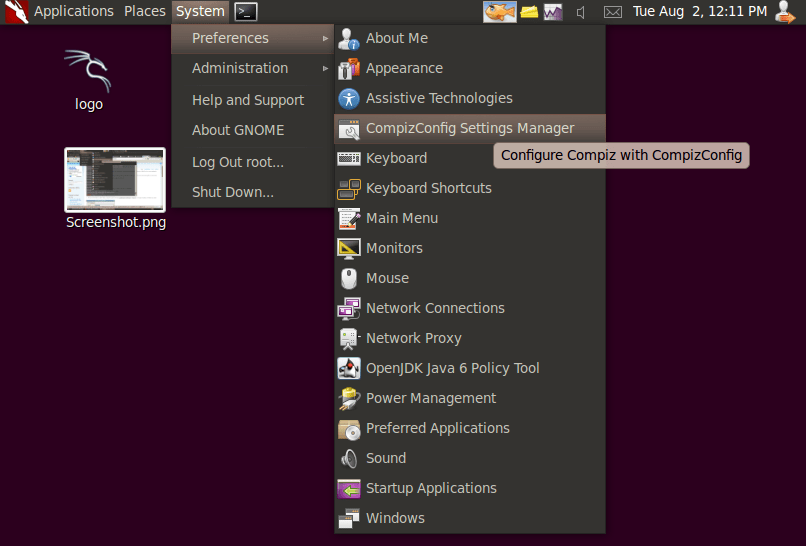Viewport: 806px width, 546px height.
Task: Select the Screenshot.png thumbnail on desktop
Action: (x=115, y=180)
